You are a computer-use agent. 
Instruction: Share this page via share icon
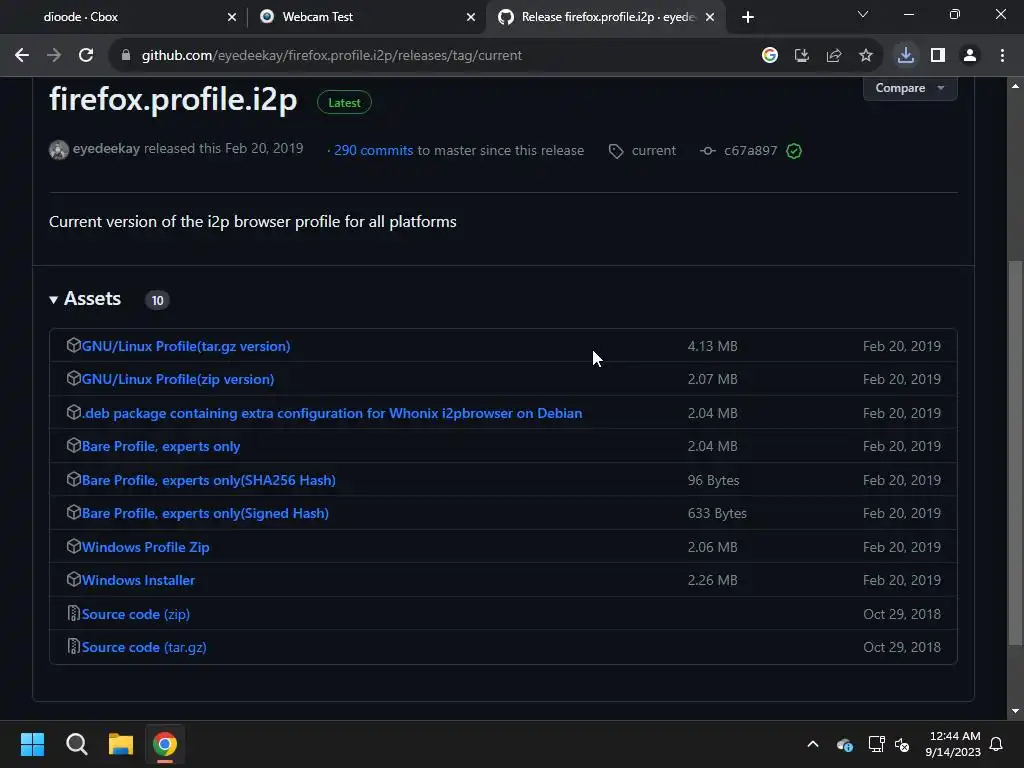pyautogui.click(x=834, y=56)
